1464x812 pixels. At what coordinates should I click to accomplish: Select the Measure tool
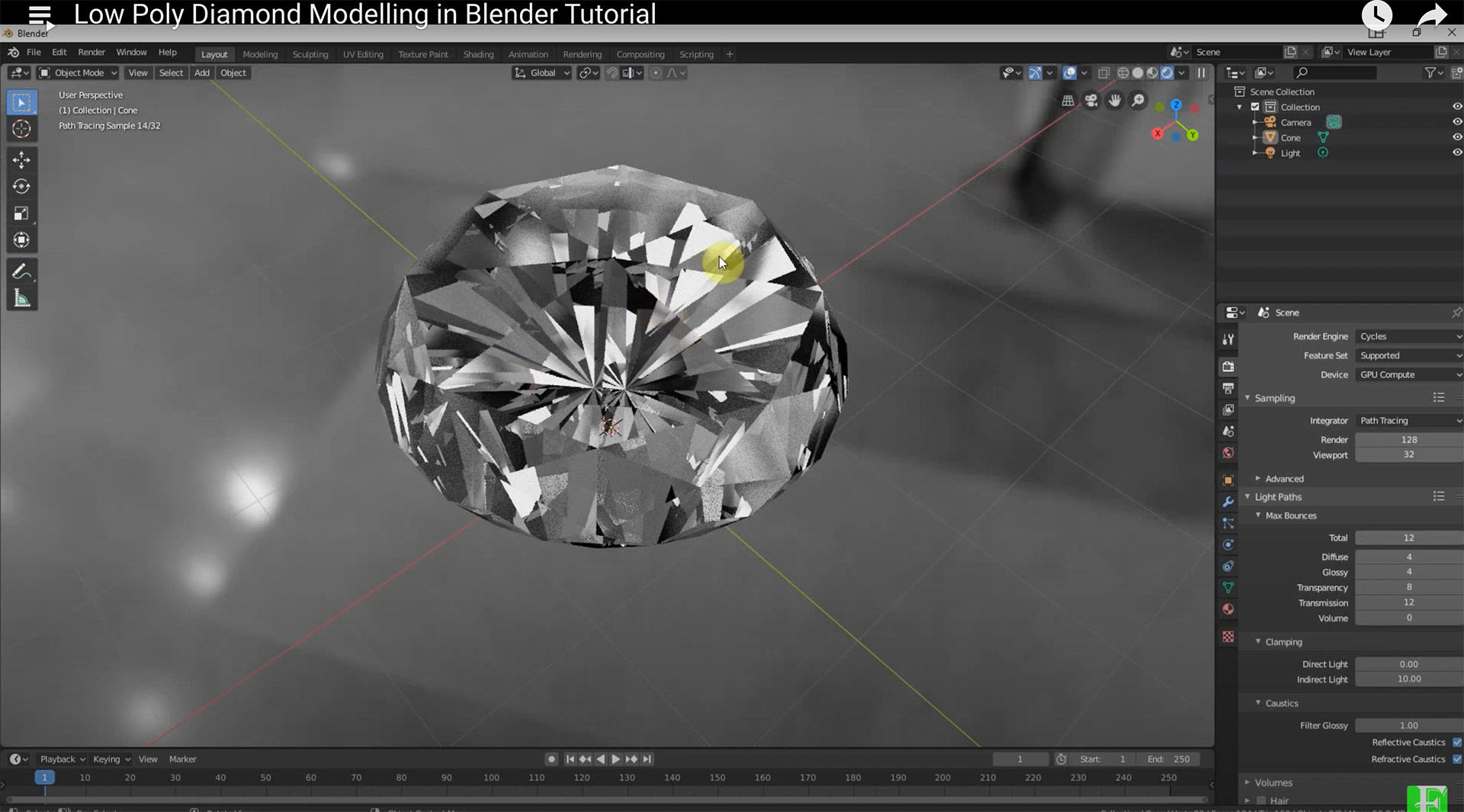pos(21,299)
